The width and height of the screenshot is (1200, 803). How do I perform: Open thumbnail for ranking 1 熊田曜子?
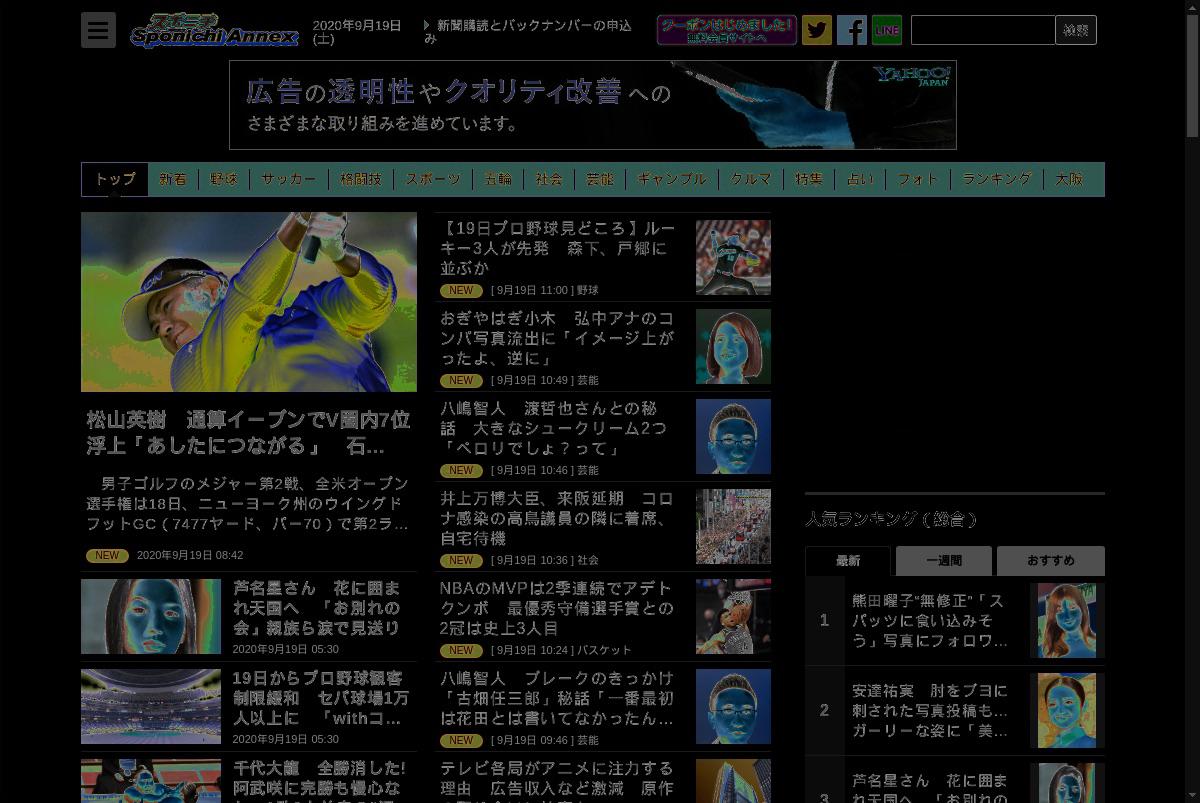tap(1067, 620)
